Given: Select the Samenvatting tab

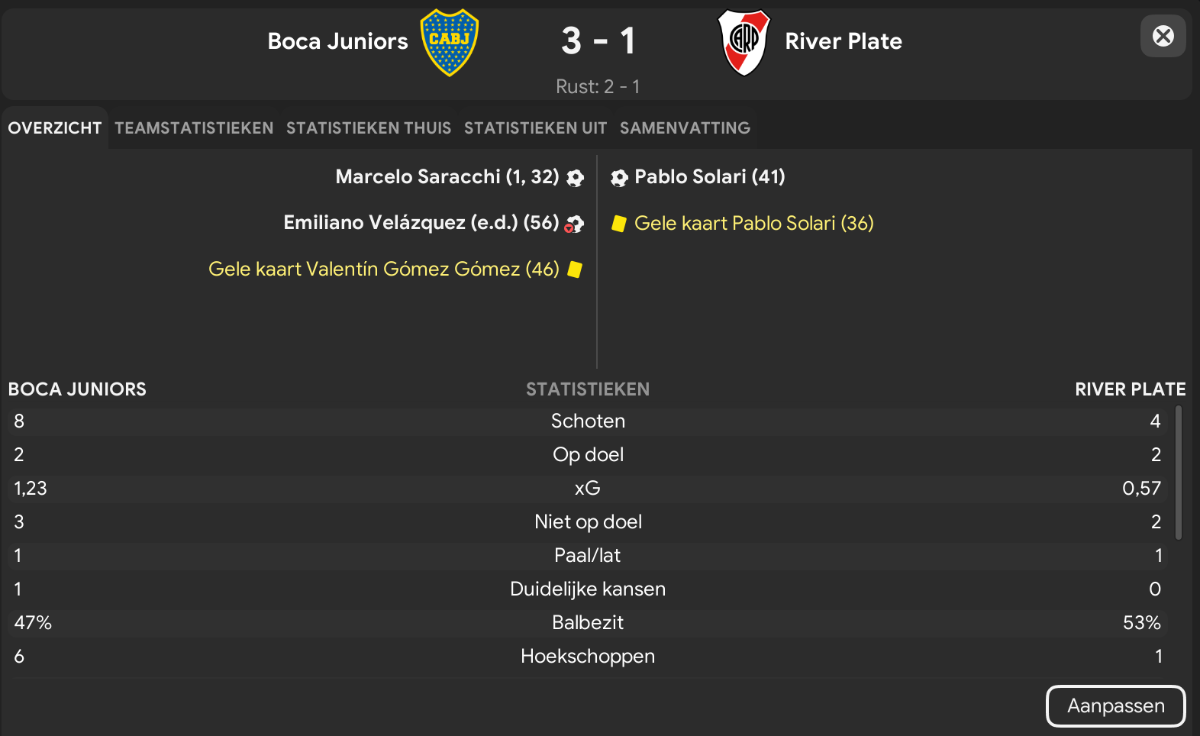Looking at the screenshot, I should [685, 128].
